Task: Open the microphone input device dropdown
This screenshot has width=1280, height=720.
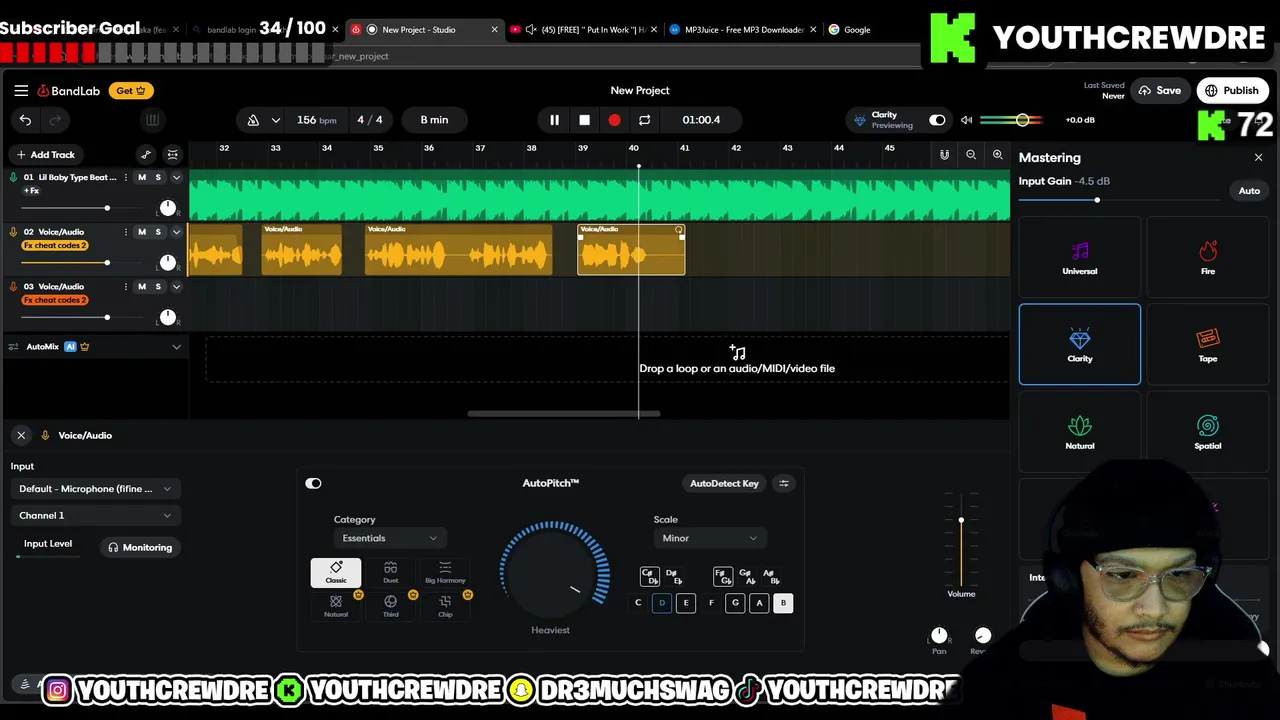Action: 94,489
